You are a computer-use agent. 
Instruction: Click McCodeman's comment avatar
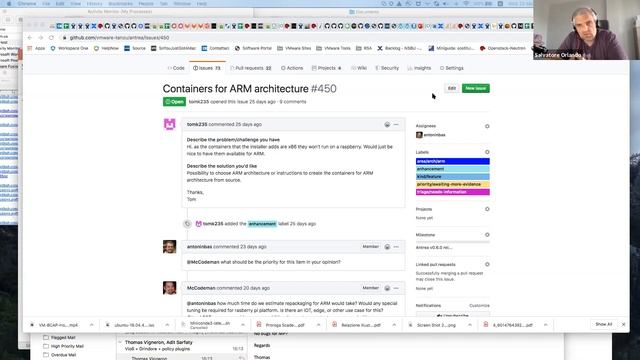tap(169, 288)
